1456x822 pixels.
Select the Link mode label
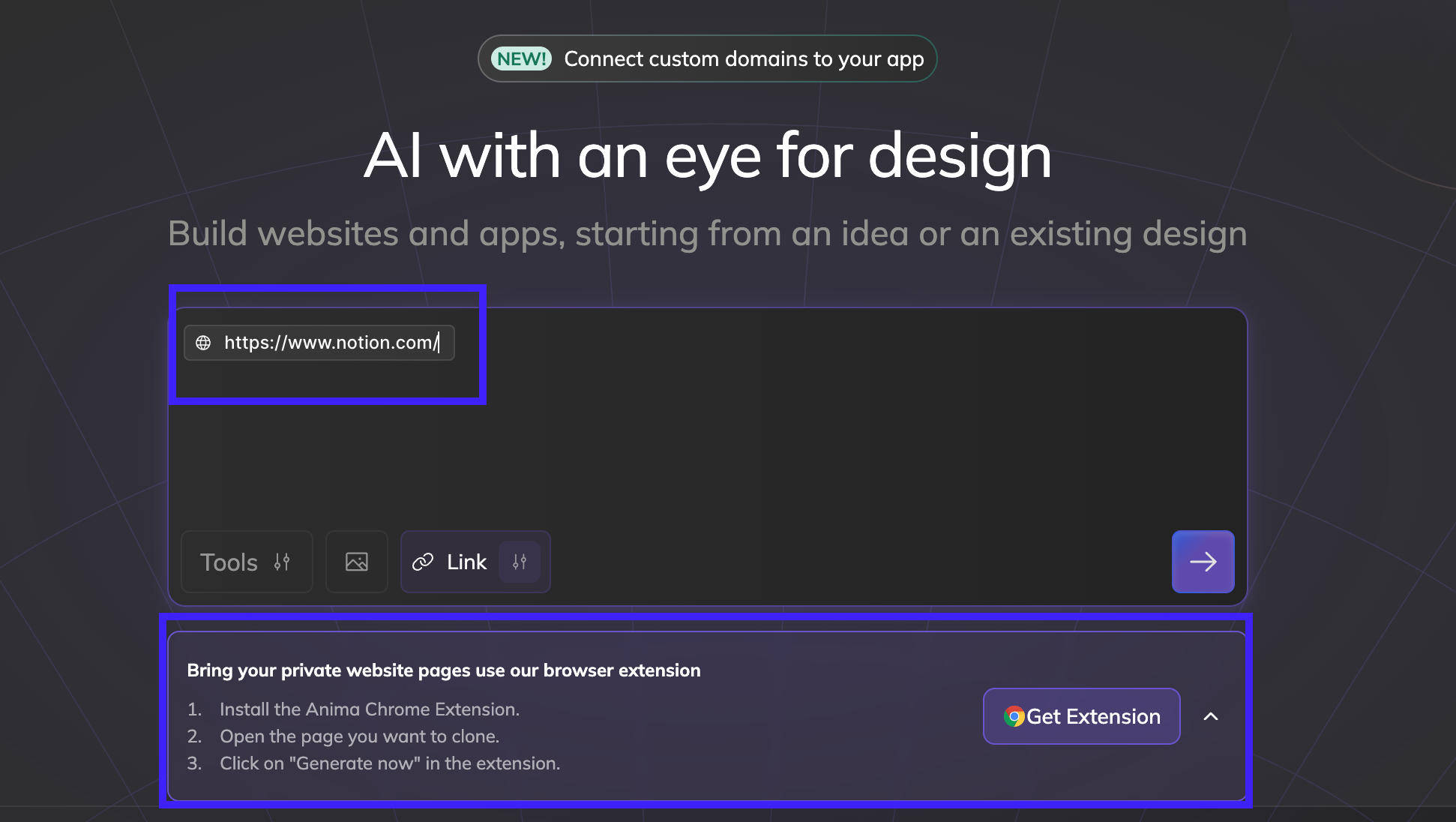click(466, 562)
